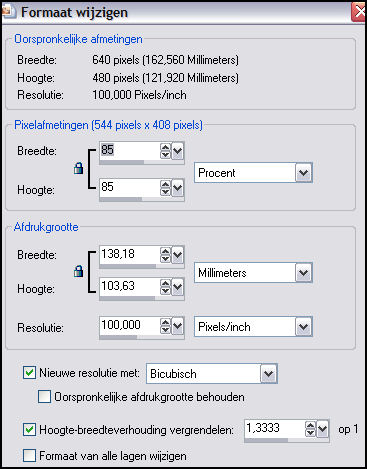Screen dimensions: 367x469
Task: Click the slider bar under pixel Hoogte field
Action: tap(142, 199)
